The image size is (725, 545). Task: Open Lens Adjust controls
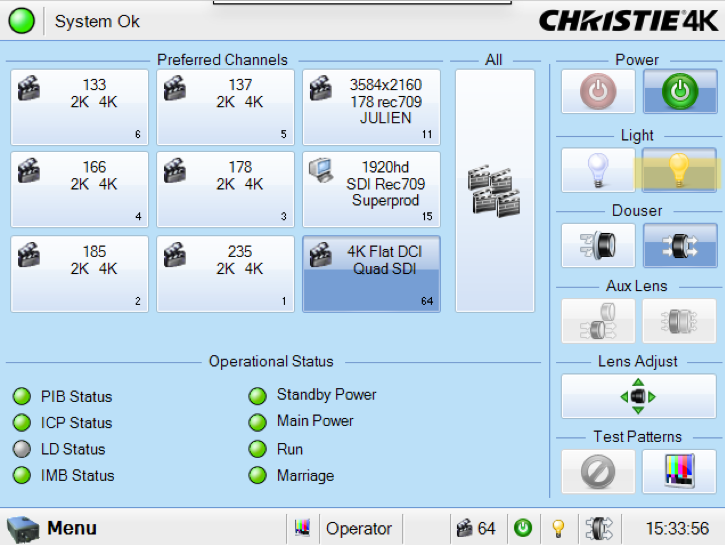click(638, 396)
